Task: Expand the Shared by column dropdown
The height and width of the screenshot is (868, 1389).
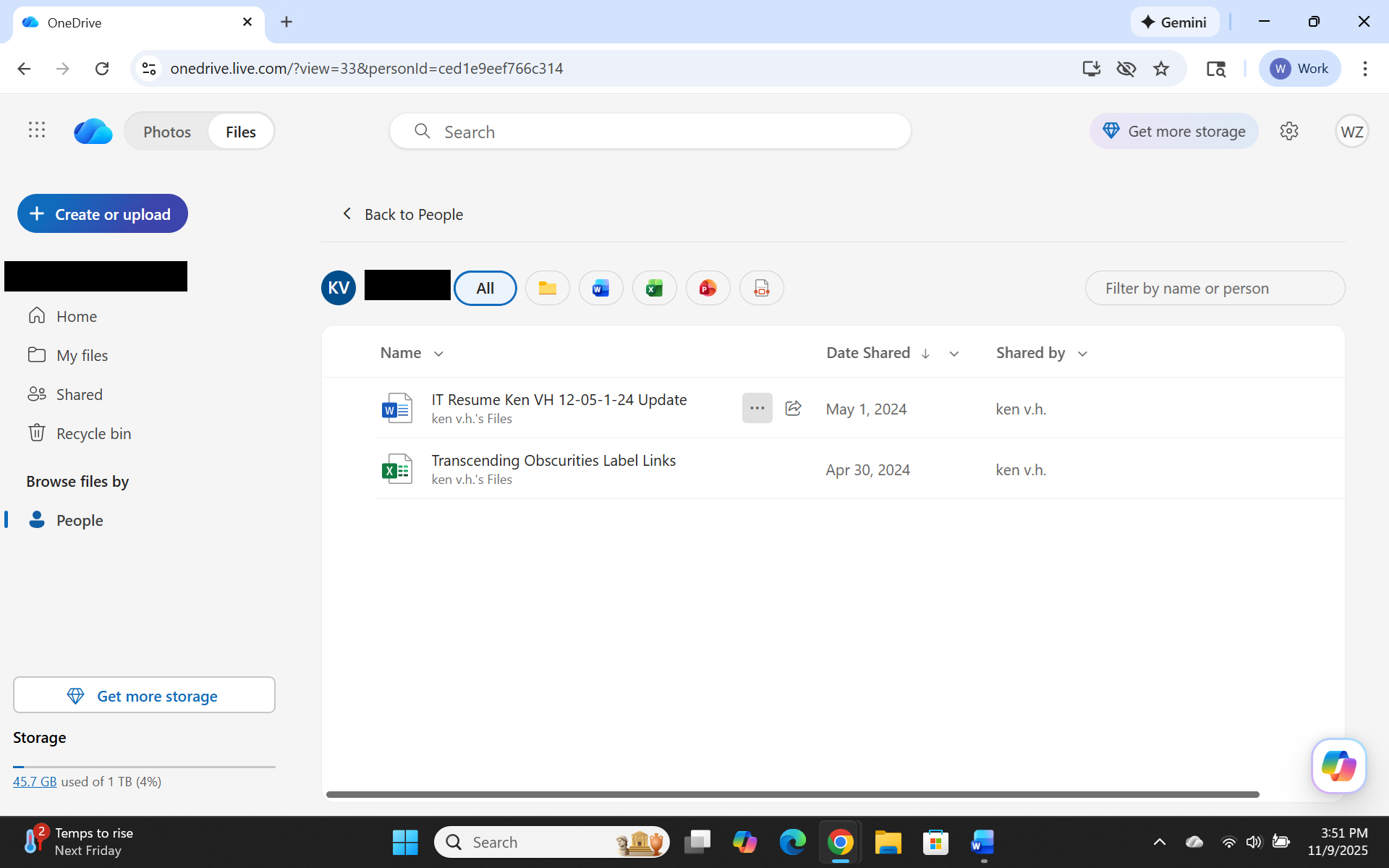Action: pos(1082,354)
